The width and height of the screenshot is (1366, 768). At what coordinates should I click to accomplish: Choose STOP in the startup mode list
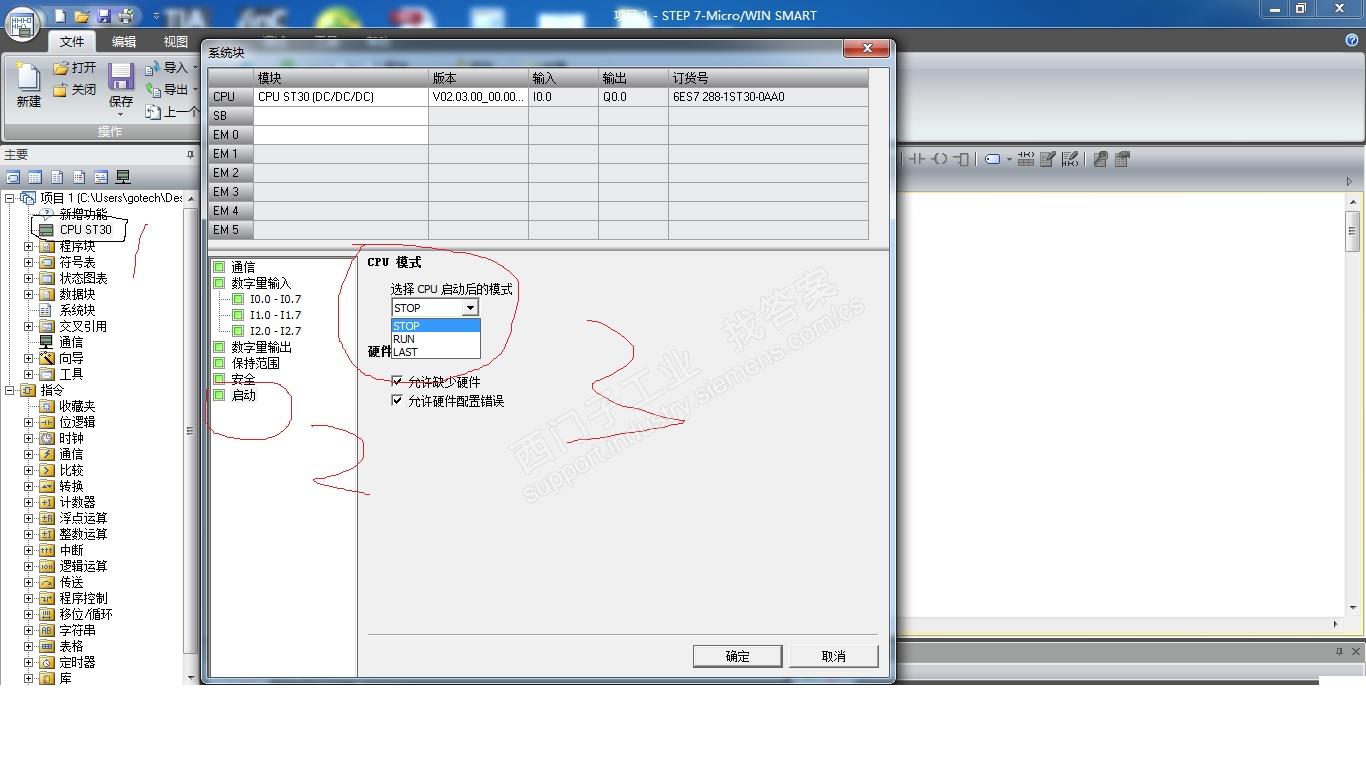tap(436, 326)
